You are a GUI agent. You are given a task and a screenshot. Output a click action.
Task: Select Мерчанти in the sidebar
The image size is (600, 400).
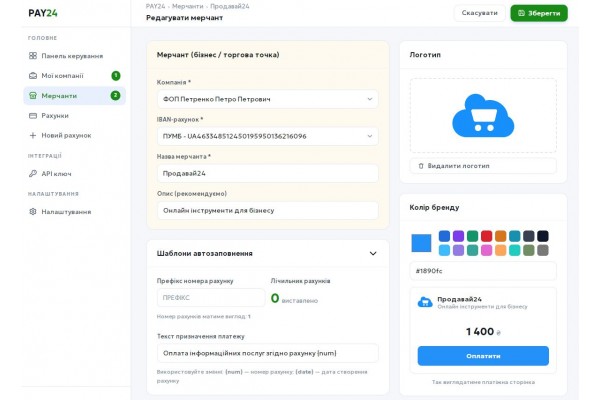[x=75, y=96]
